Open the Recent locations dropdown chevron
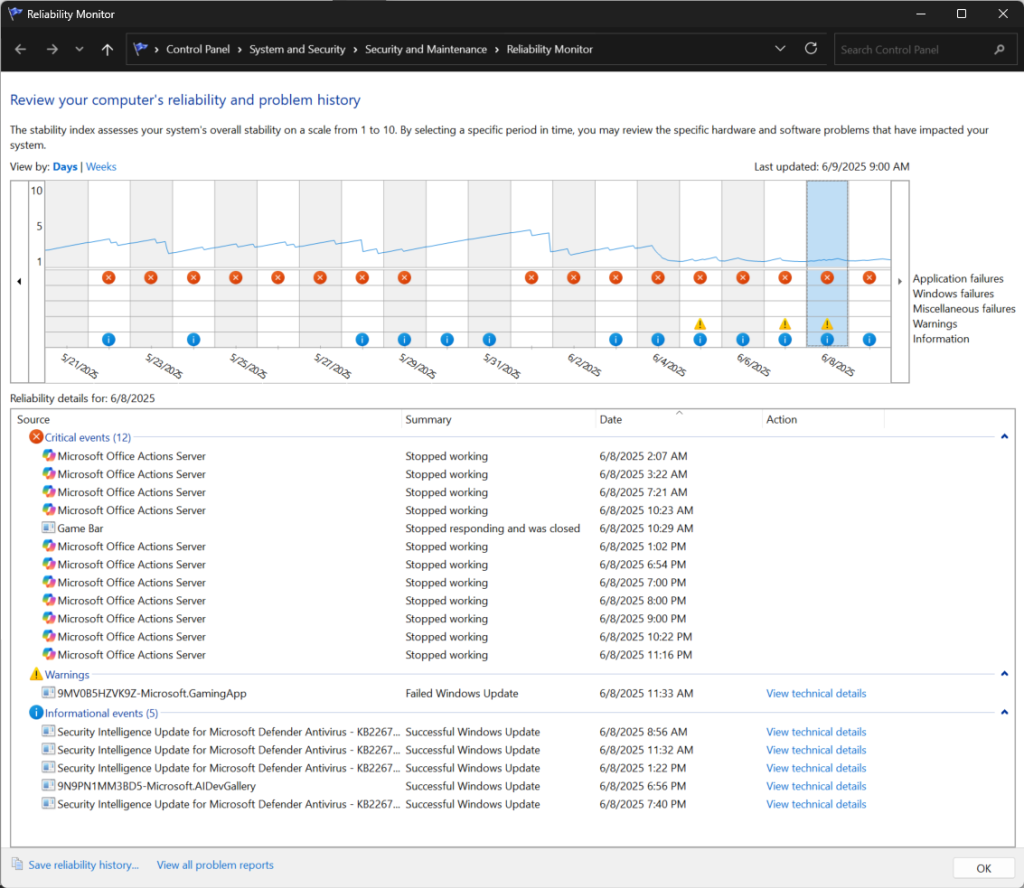Screen dimensions: 1024x888 (x=79, y=49)
